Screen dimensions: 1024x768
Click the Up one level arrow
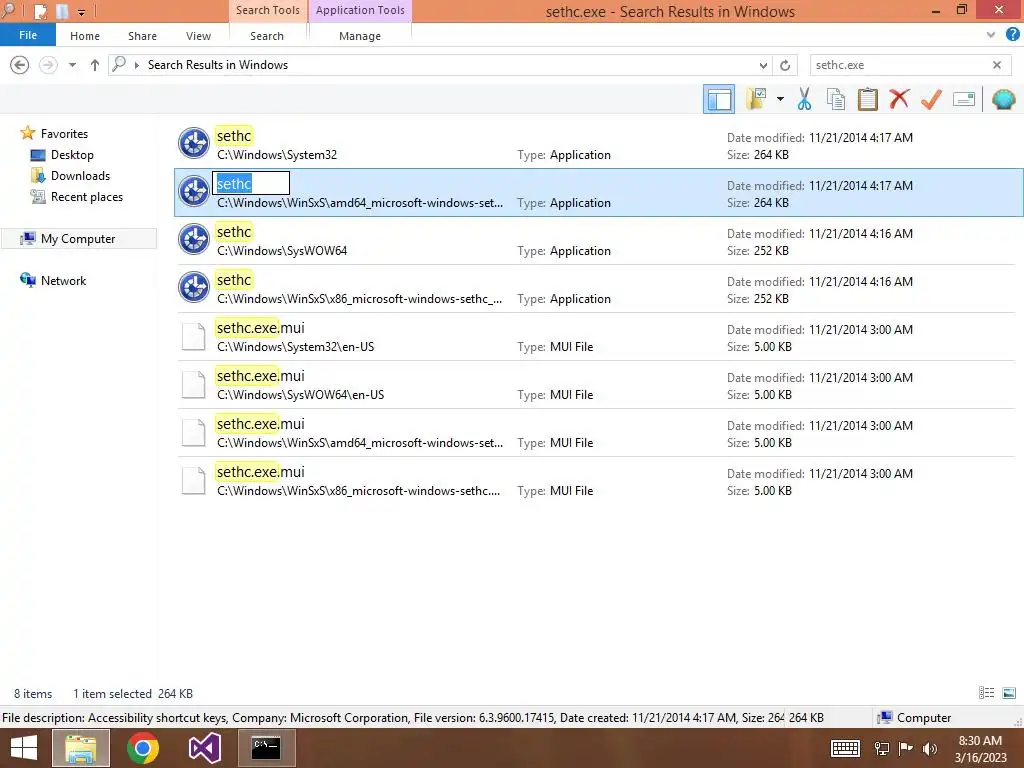tap(95, 65)
